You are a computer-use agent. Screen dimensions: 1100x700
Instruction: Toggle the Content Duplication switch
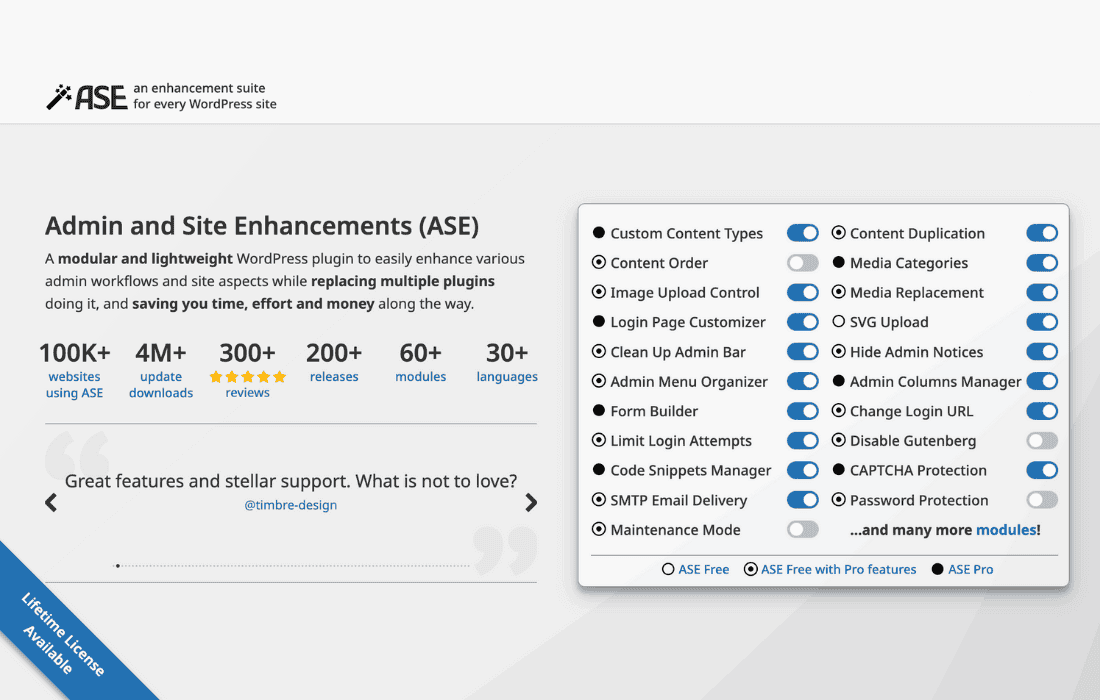[1042, 233]
